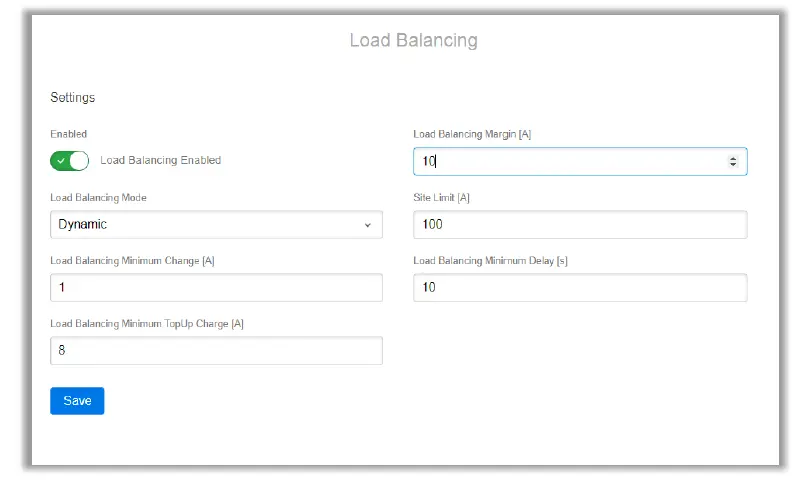Click the "Load Balancing" page heading
The image size is (809, 486).
413,41
